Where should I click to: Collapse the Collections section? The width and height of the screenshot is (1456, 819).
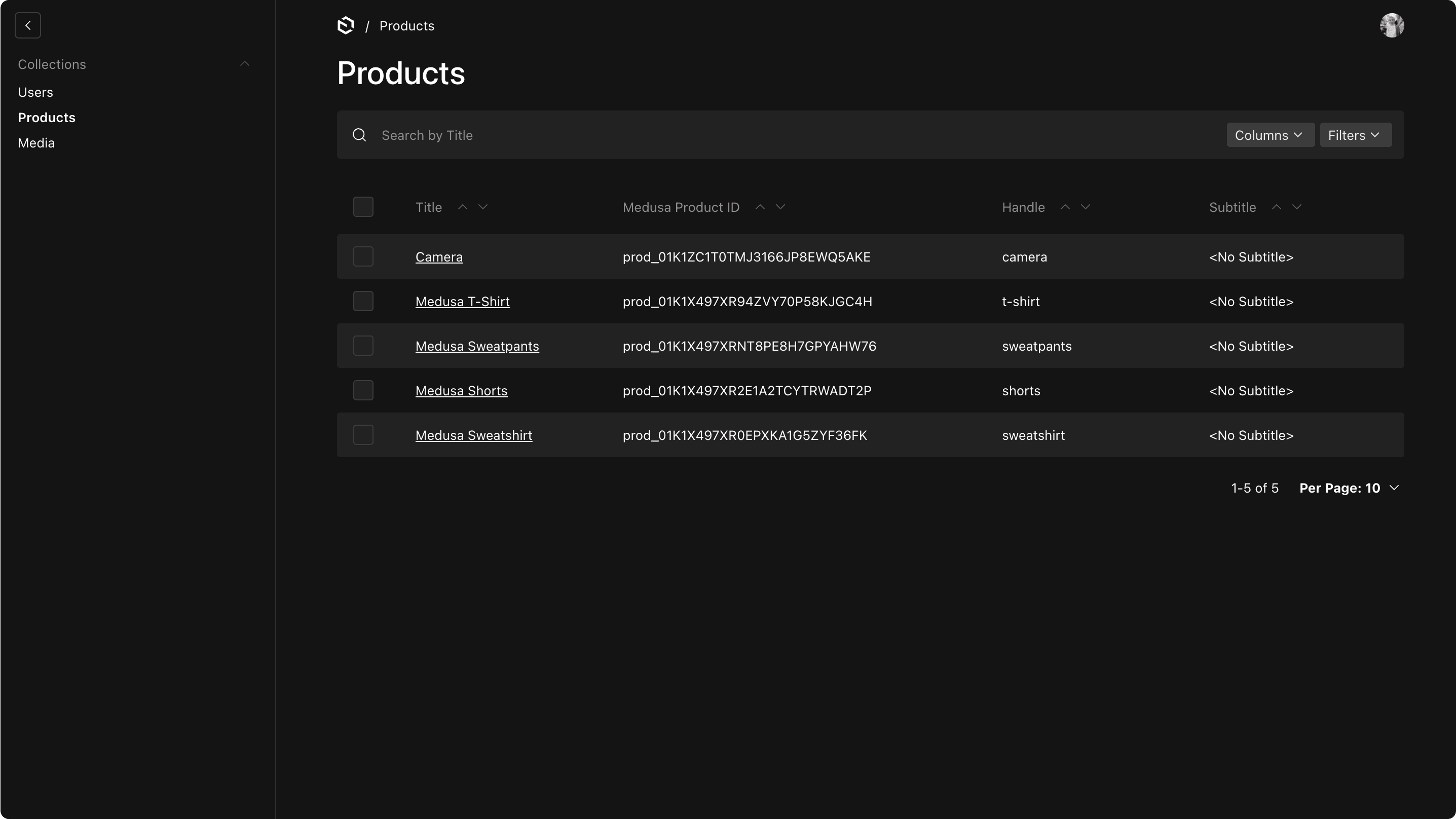[x=245, y=63]
